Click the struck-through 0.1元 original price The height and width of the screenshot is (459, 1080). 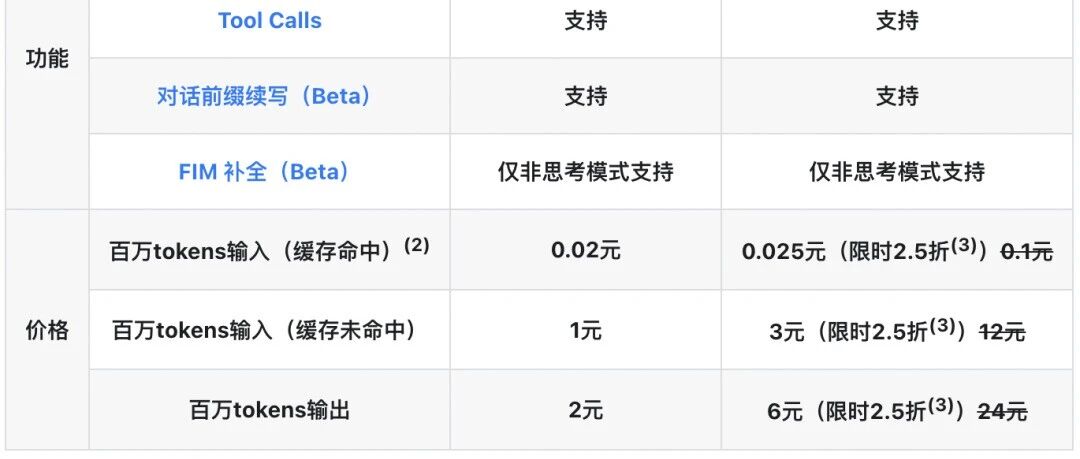click(1026, 252)
